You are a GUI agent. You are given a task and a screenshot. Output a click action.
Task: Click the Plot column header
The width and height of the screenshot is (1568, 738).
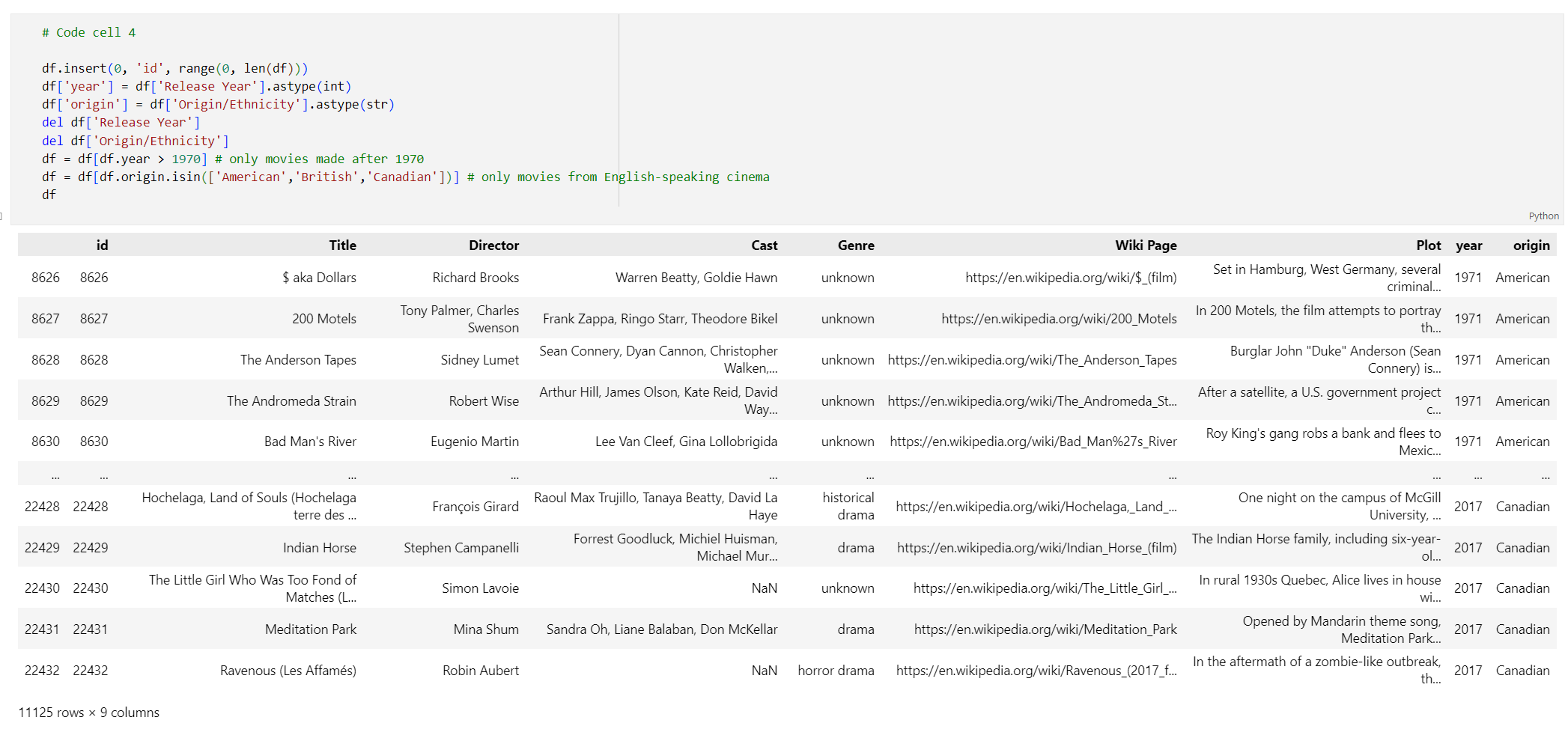[x=1428, y=246]
